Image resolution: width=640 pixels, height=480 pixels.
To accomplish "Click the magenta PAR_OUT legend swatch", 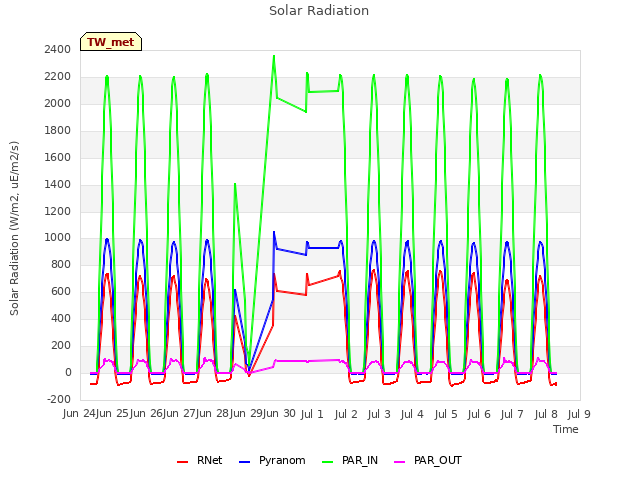I will click(400, 462).
